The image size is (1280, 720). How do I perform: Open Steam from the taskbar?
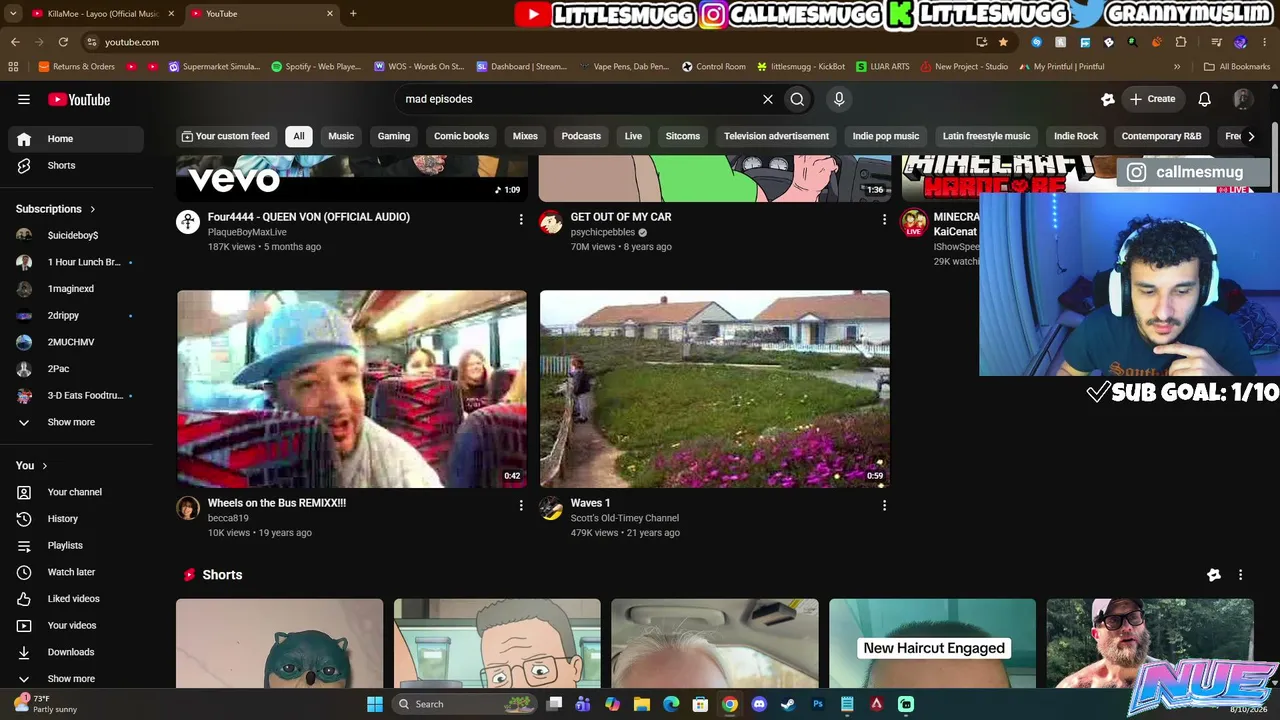(788, 704)
